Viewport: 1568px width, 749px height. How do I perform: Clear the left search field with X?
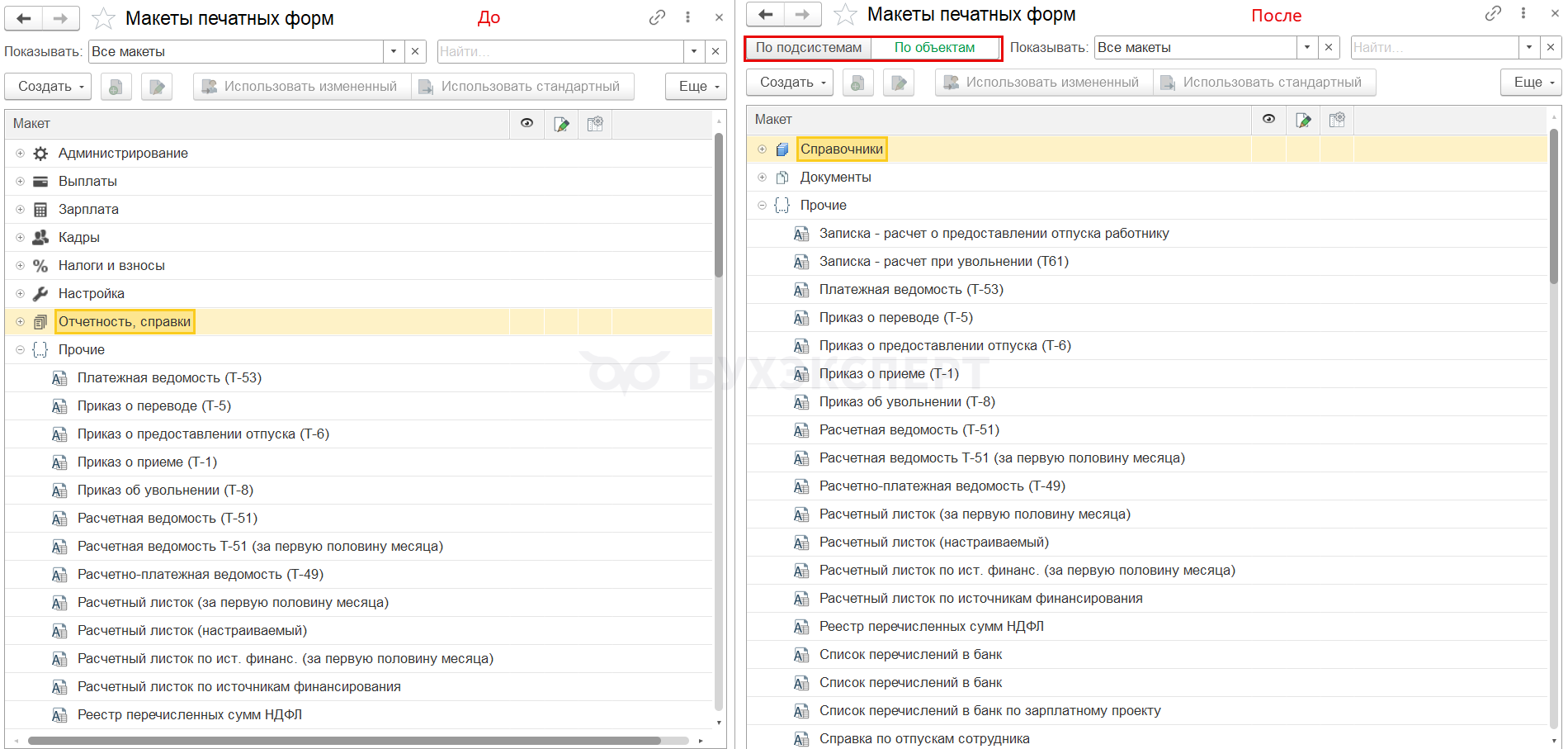coord(716,51)
